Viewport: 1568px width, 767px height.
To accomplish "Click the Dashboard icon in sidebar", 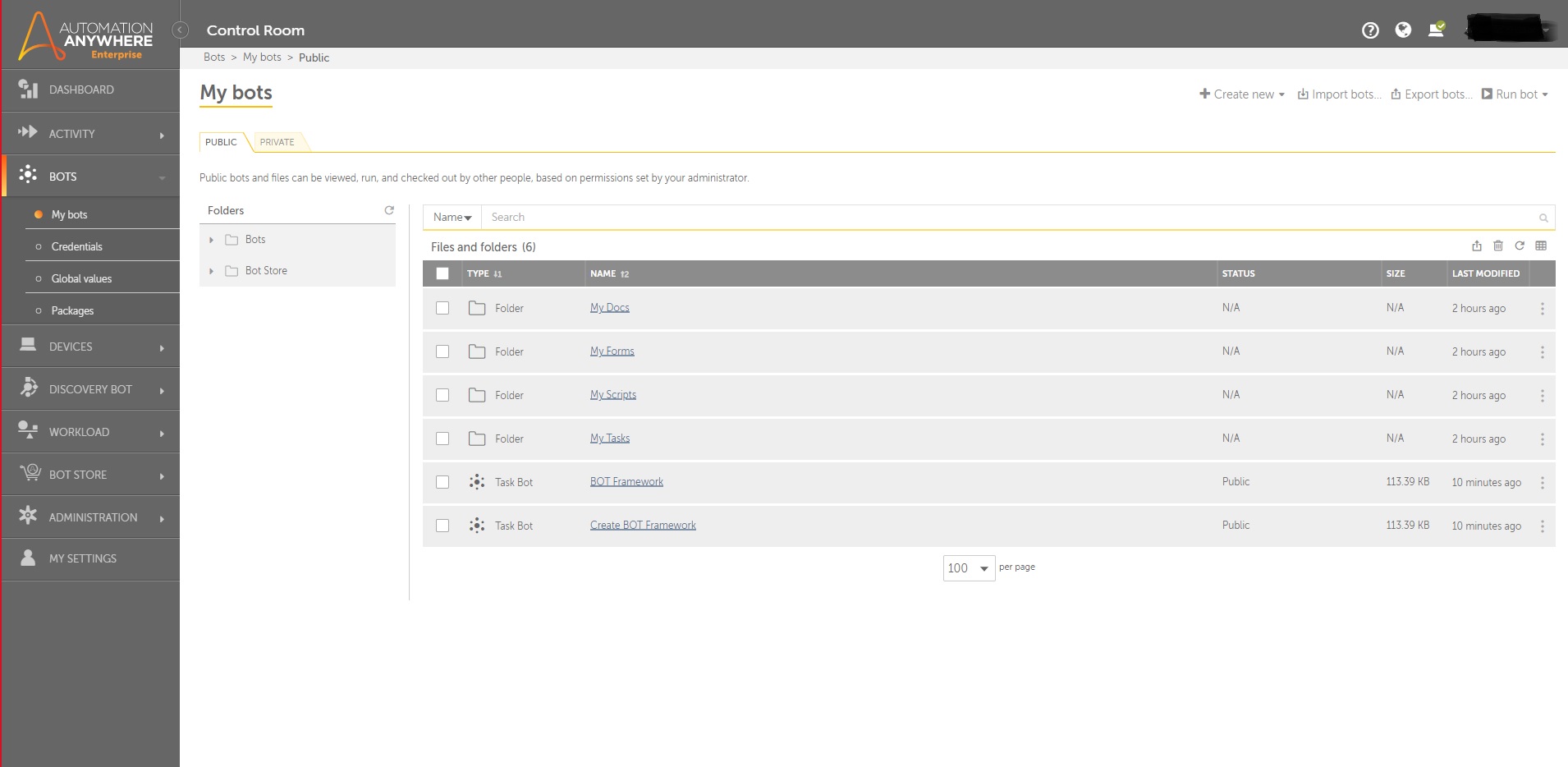I will point(28,89).
